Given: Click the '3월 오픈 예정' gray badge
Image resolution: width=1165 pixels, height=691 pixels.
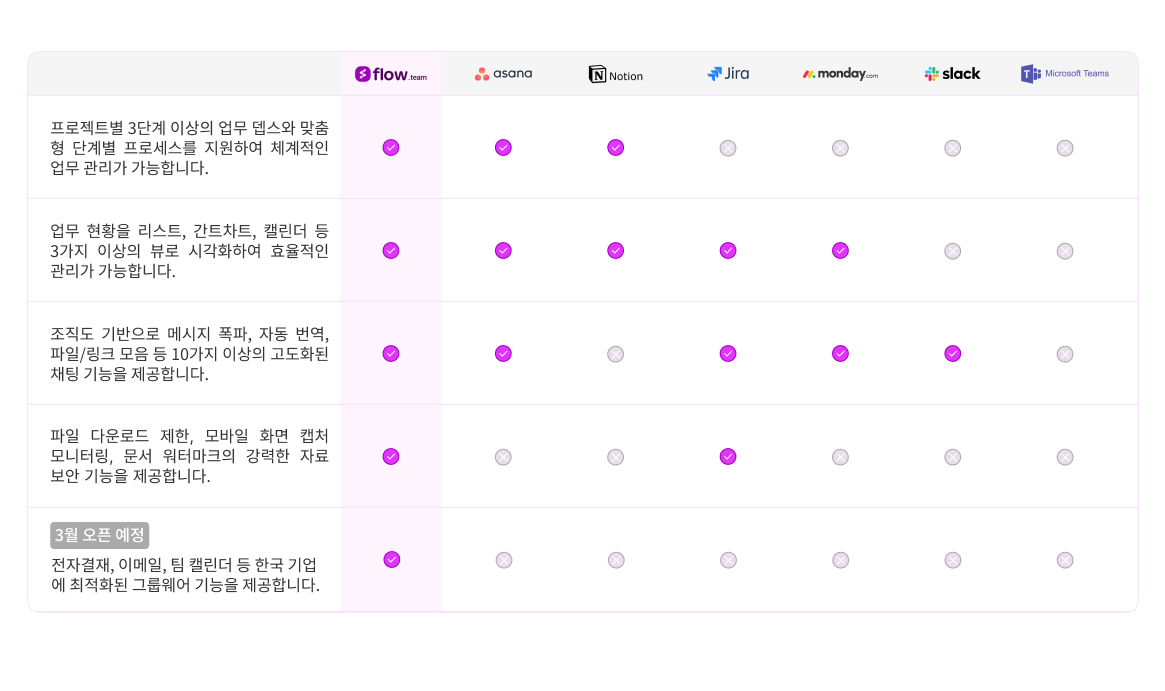Looking at the screenshot, I should [100, 535].
